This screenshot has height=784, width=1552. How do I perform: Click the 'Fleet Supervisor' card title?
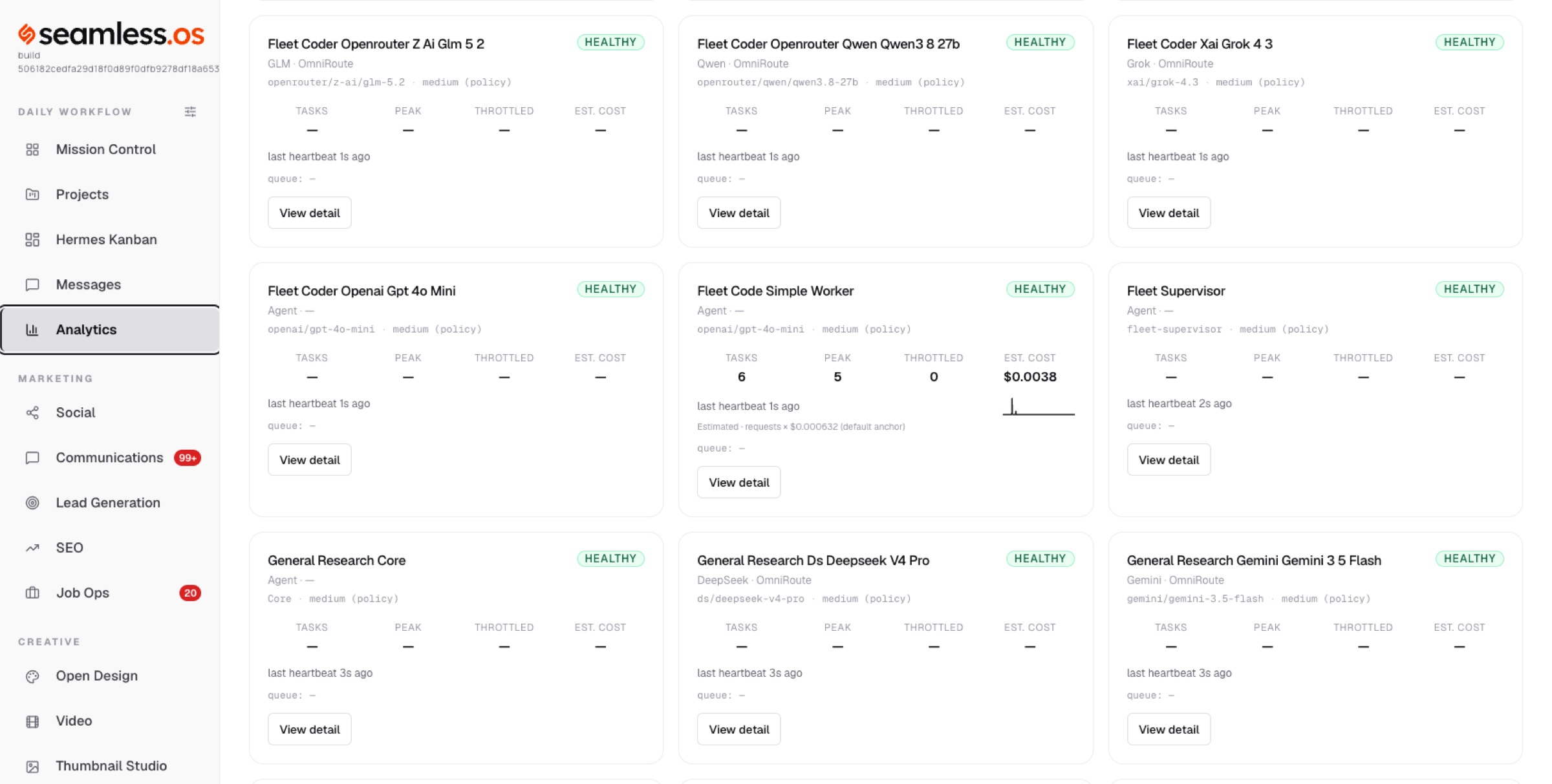point(1176,291)
